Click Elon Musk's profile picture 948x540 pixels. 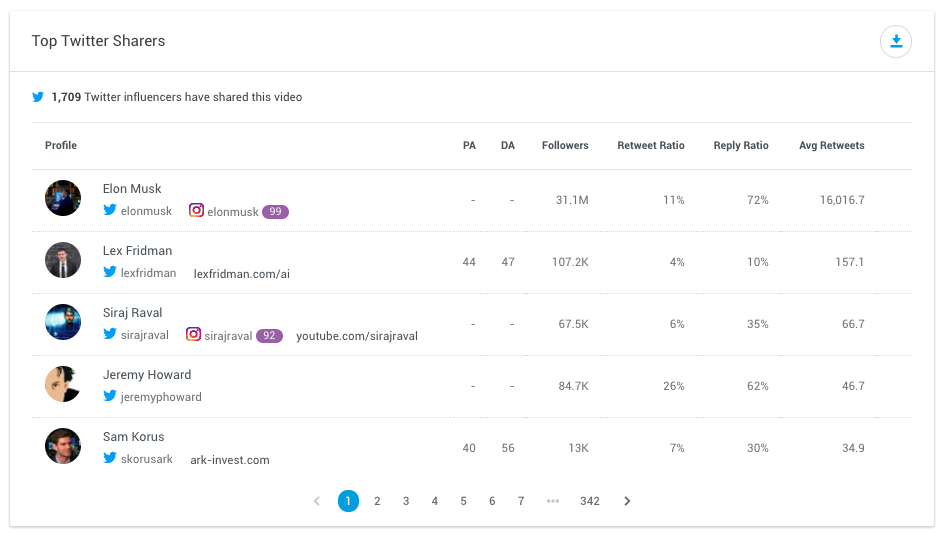click(63, 198)
